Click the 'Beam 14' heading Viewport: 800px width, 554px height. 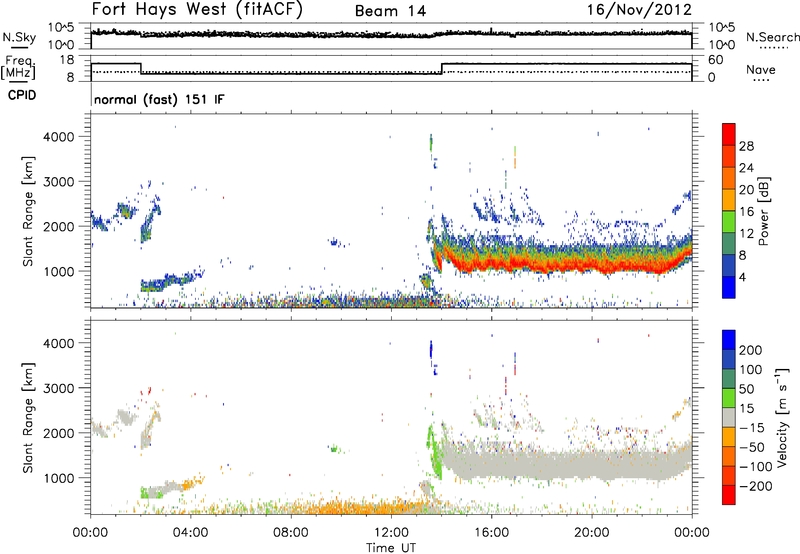pyautogui.click(x=390, y=11)
